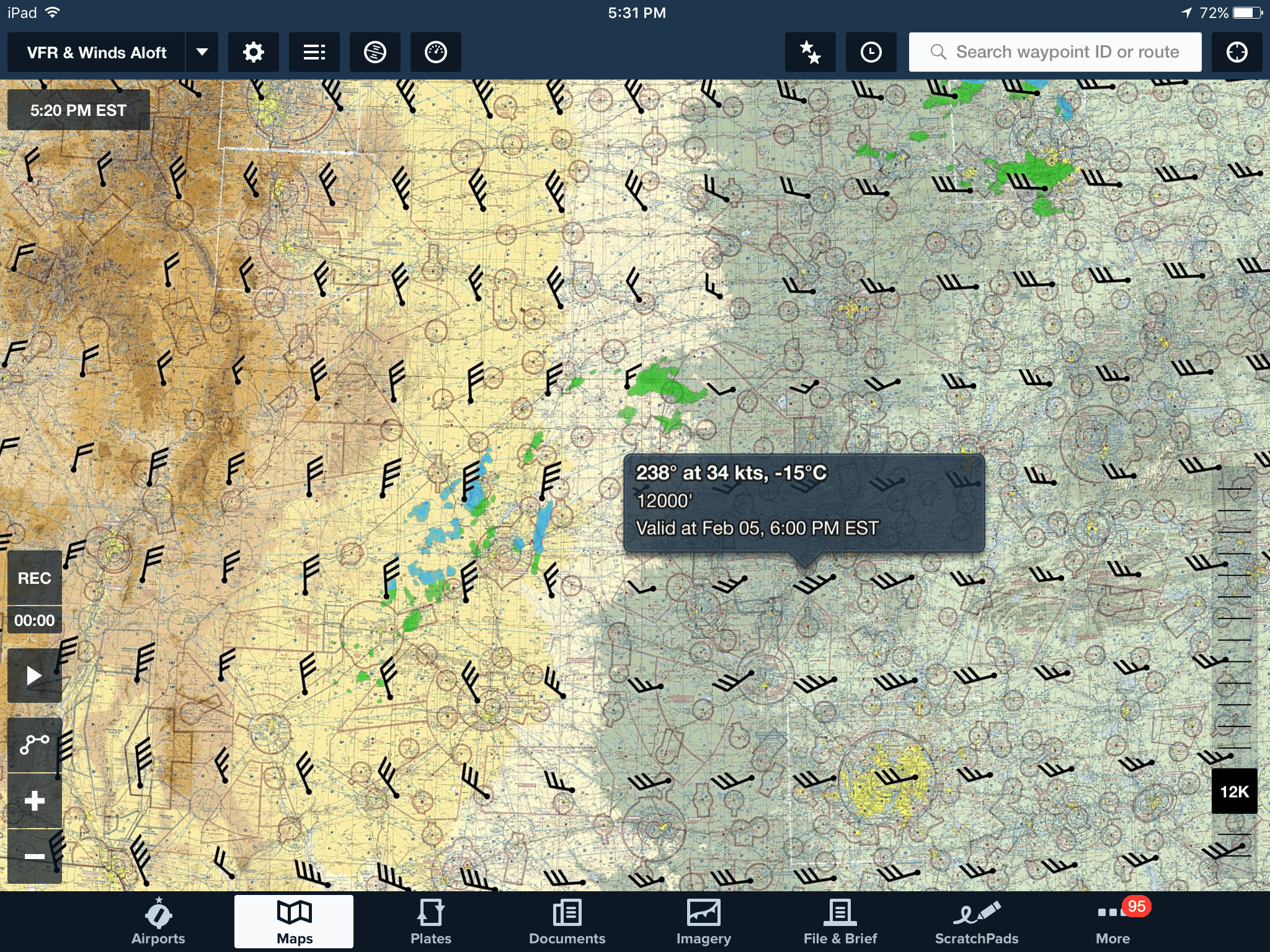Open the favorites stars button
Image resolution: width=1270 pixels, height=952 pixels.
click(810, 53)
